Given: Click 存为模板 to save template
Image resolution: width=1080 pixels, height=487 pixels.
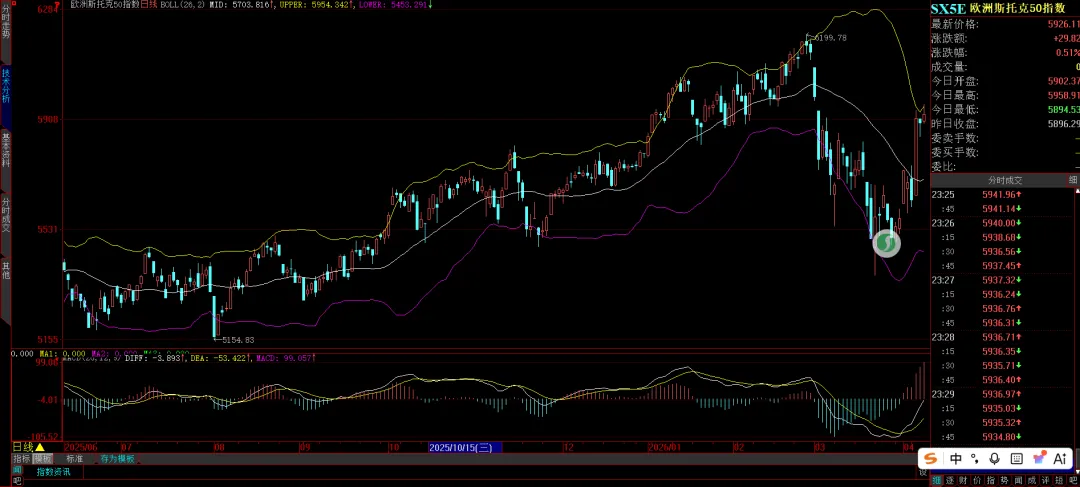Looking at the screenshot, I should pyautogui.click(x=117, y=459).
